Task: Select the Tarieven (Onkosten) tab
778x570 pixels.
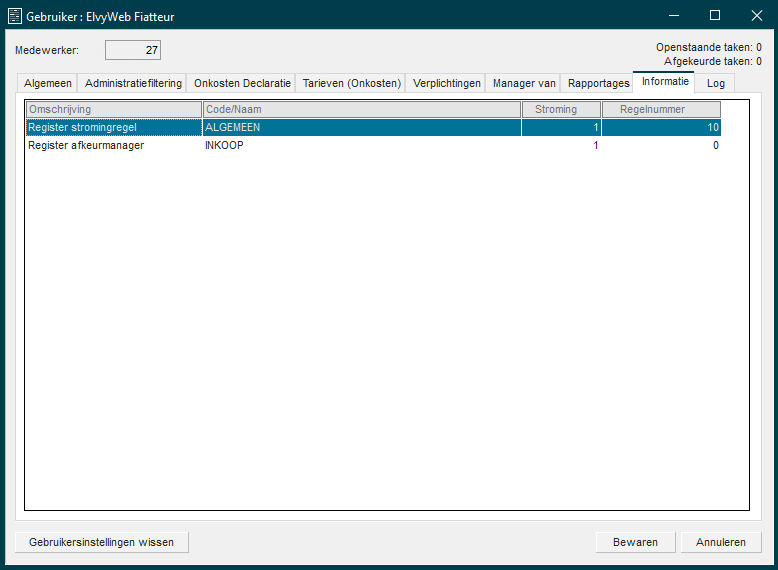Action: [352, 83]
